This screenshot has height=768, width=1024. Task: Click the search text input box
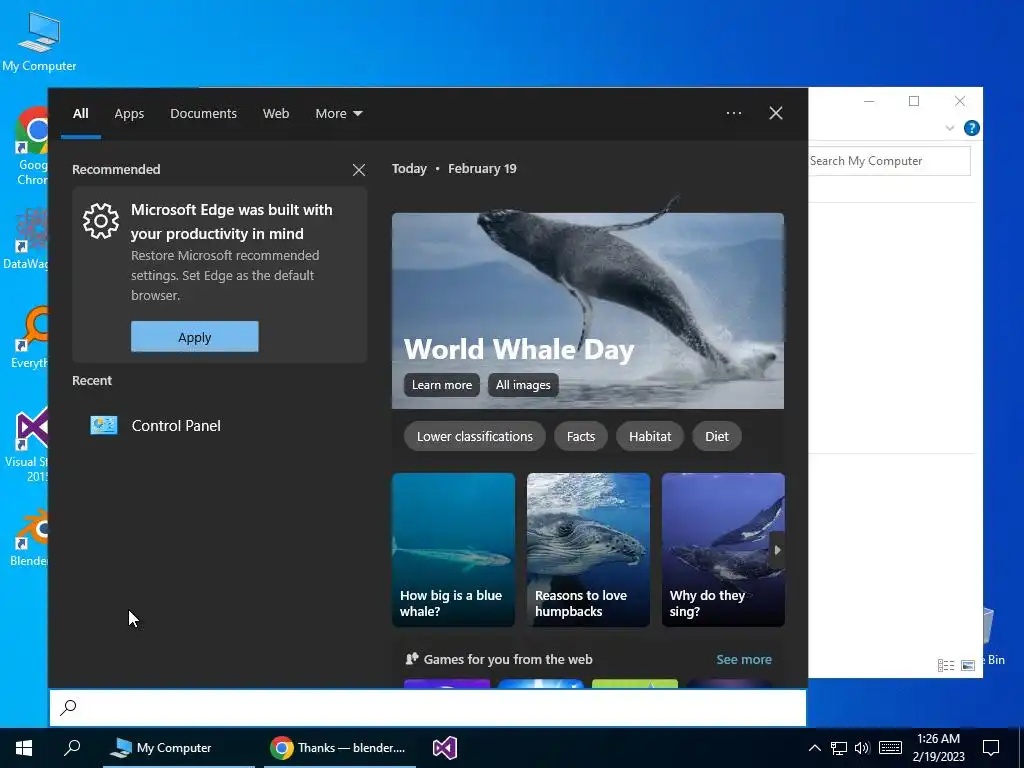pos(428,707)
